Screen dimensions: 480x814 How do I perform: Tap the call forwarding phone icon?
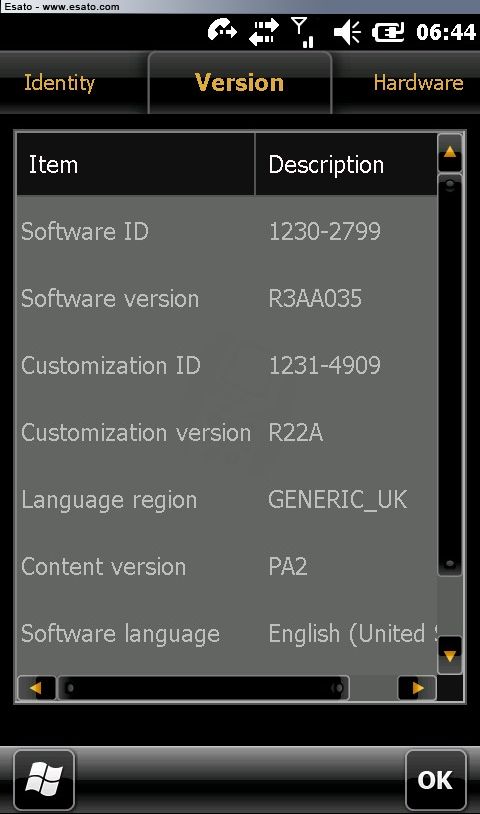(x=222, y=31)
